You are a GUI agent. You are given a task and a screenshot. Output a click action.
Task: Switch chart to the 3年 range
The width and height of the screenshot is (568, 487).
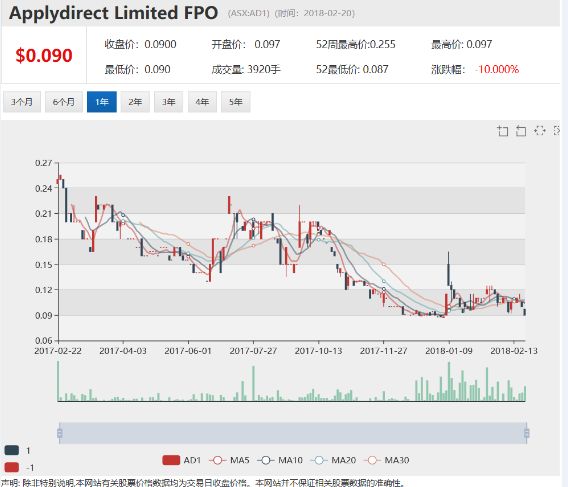click(168, 102)
